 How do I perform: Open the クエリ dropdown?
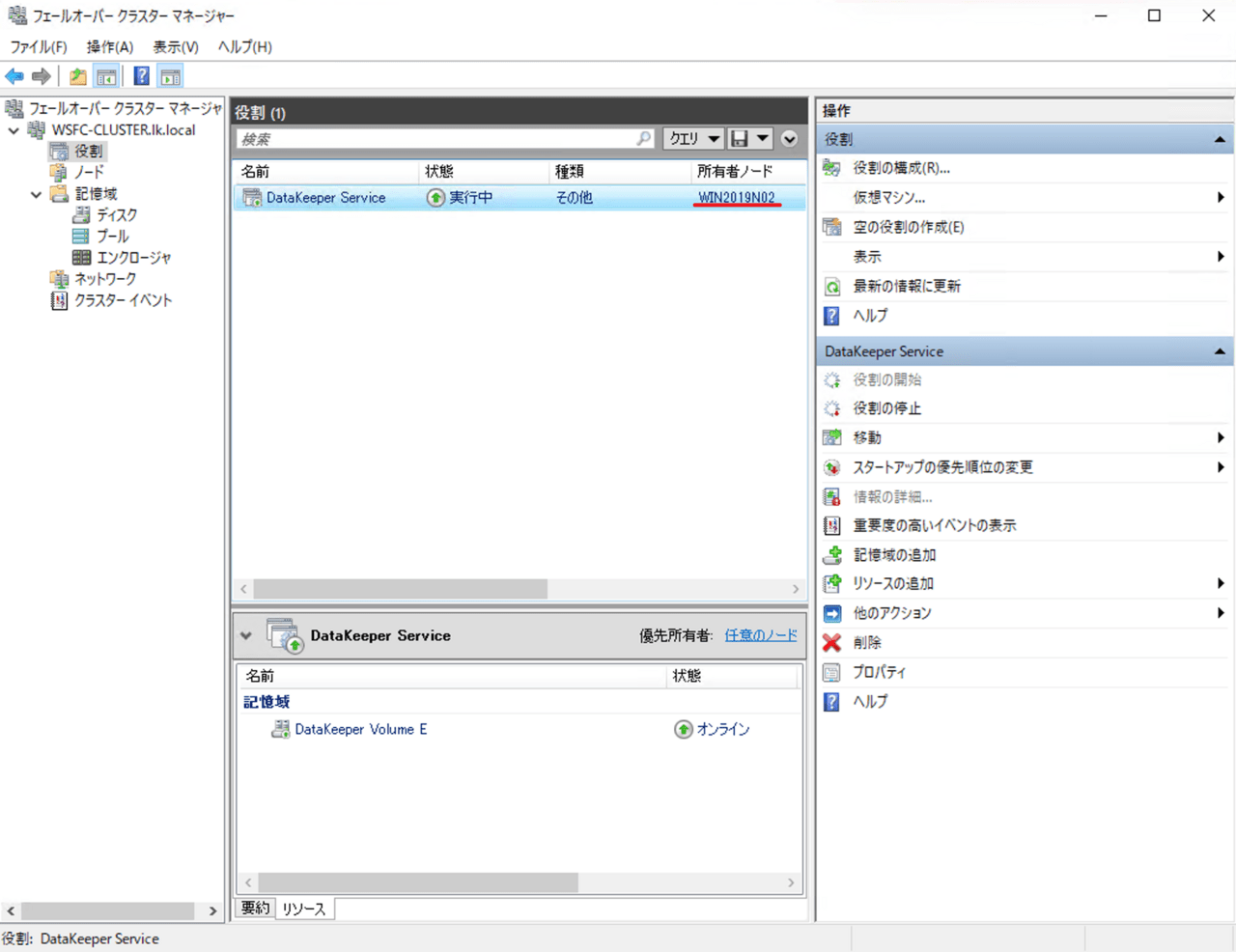693,139
